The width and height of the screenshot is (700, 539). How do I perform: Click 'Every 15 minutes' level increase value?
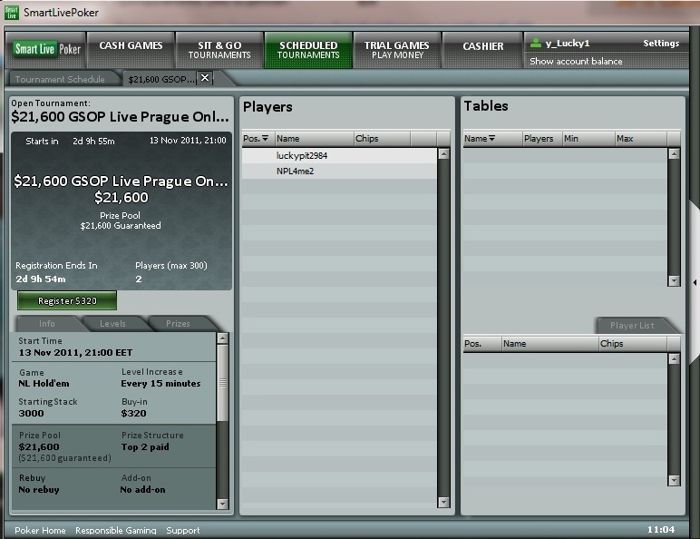click(x=161, y=384)
